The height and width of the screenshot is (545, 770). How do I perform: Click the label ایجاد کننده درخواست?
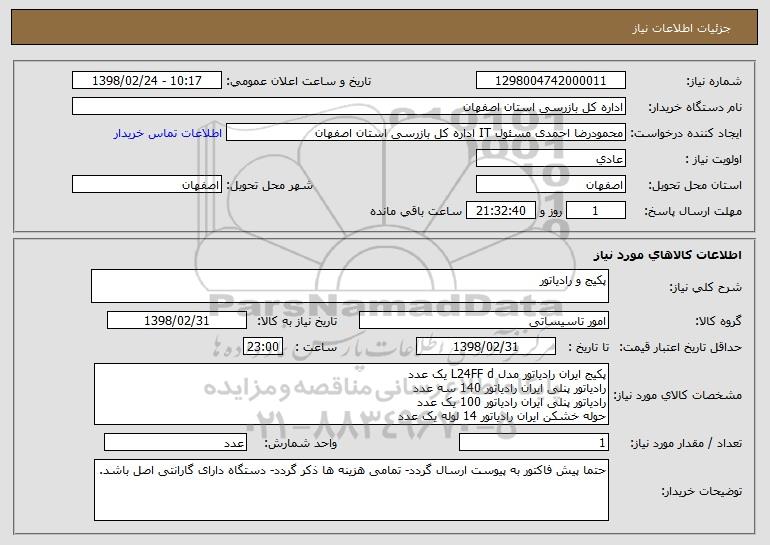pos(686,133)
